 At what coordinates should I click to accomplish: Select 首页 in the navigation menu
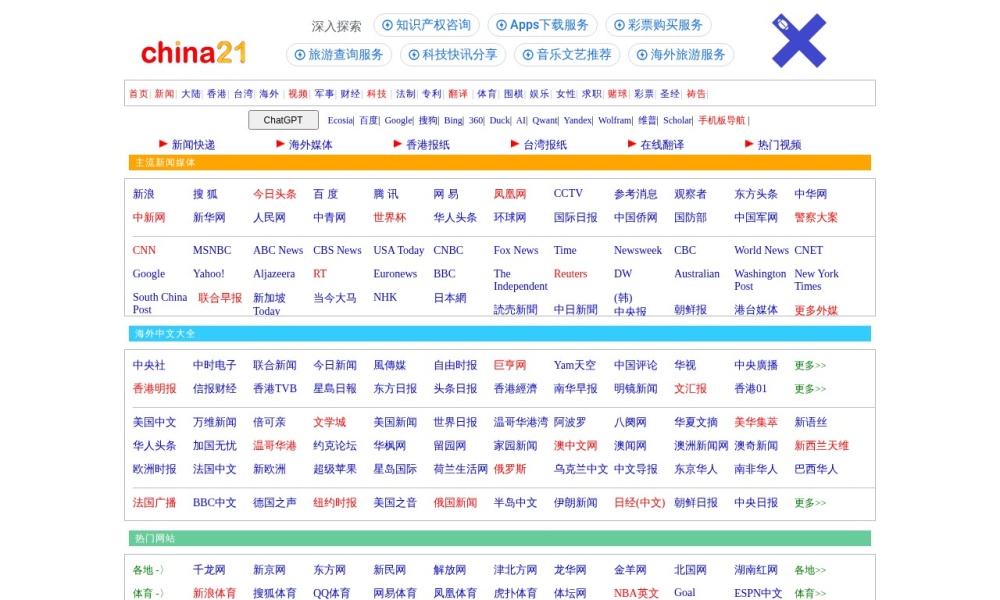point(137,93)
